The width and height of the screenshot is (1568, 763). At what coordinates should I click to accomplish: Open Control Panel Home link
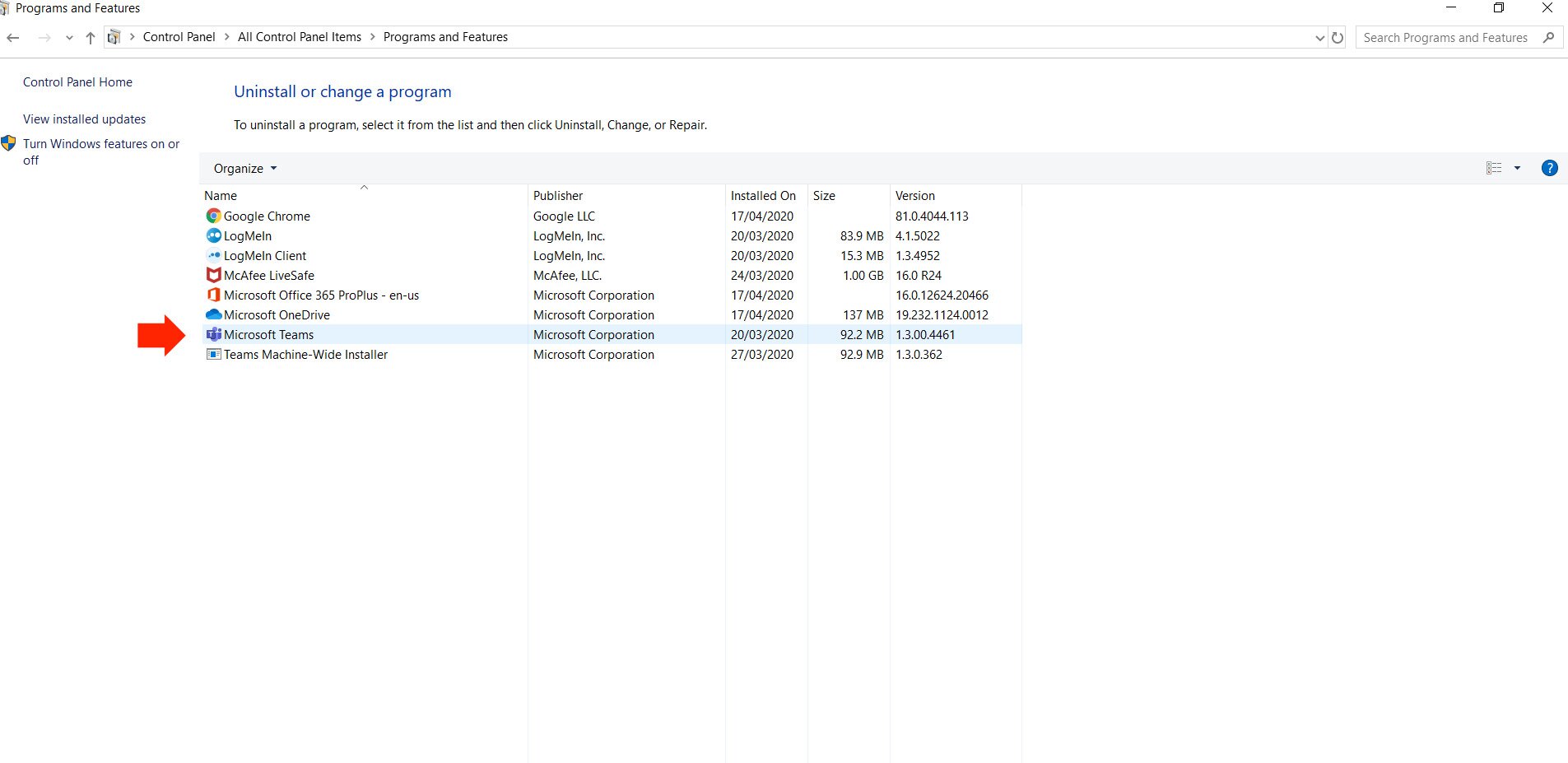point(77,82)
